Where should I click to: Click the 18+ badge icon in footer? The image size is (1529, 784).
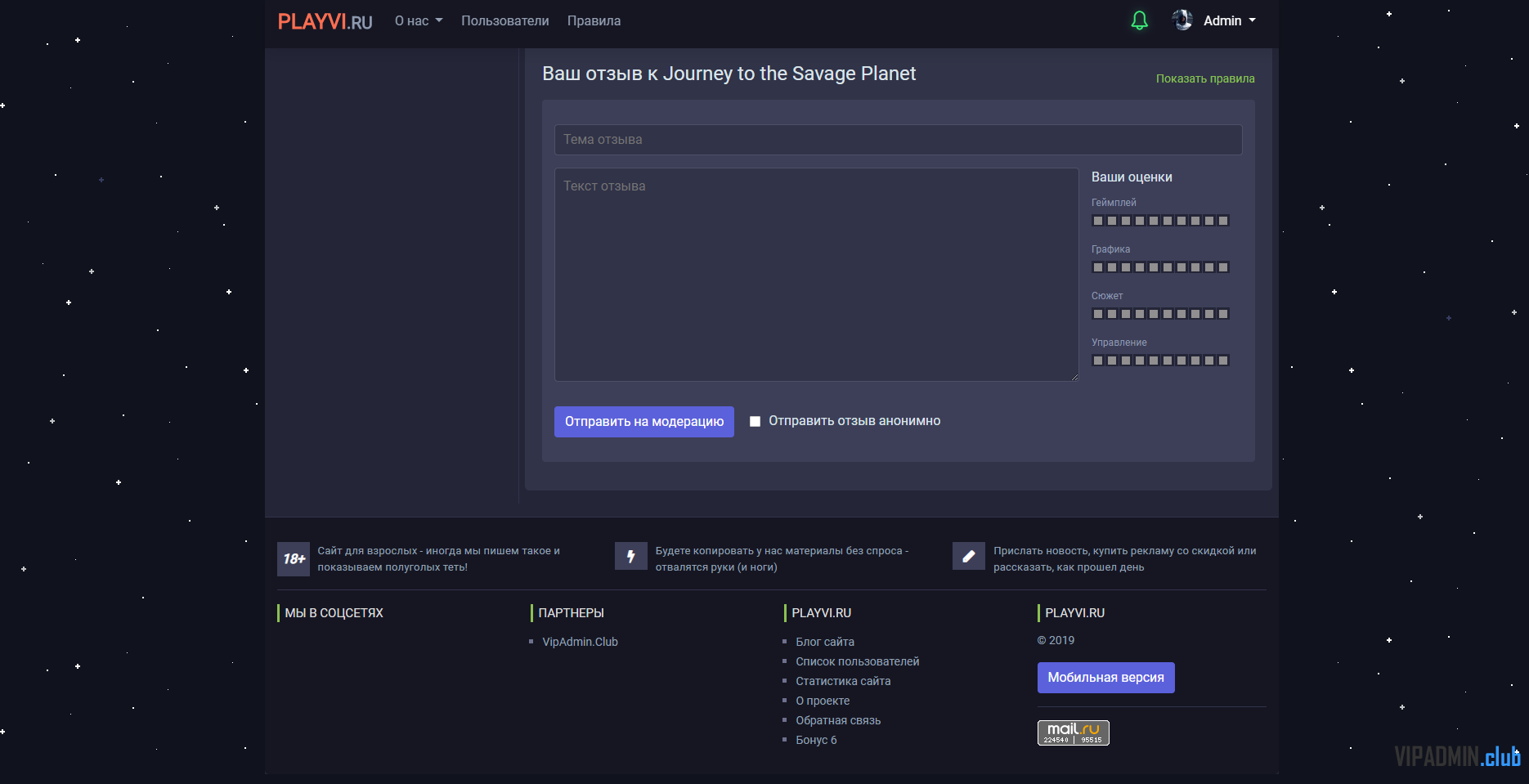294,559
